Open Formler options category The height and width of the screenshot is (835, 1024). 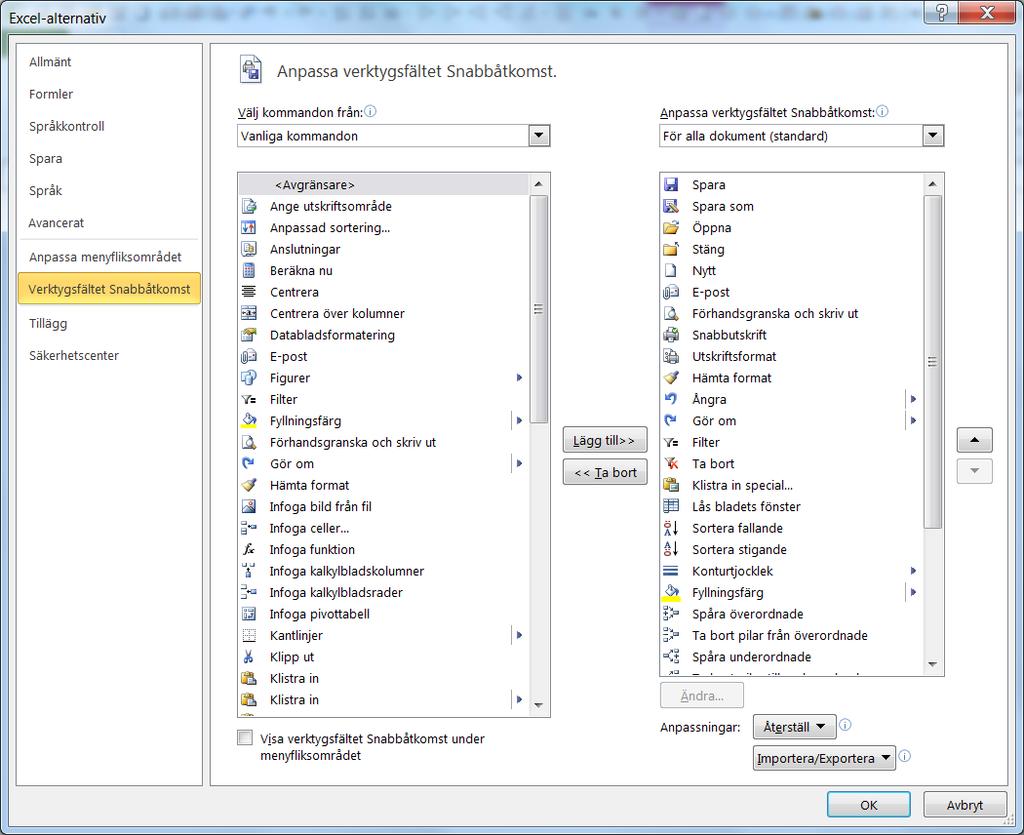click(x=51, y=94)
